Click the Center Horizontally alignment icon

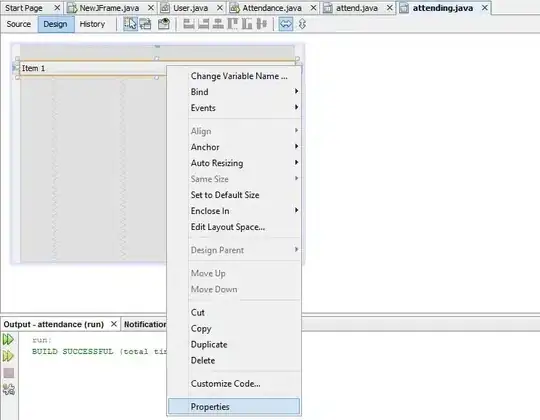pyautogui.click(x=218, y=24)
